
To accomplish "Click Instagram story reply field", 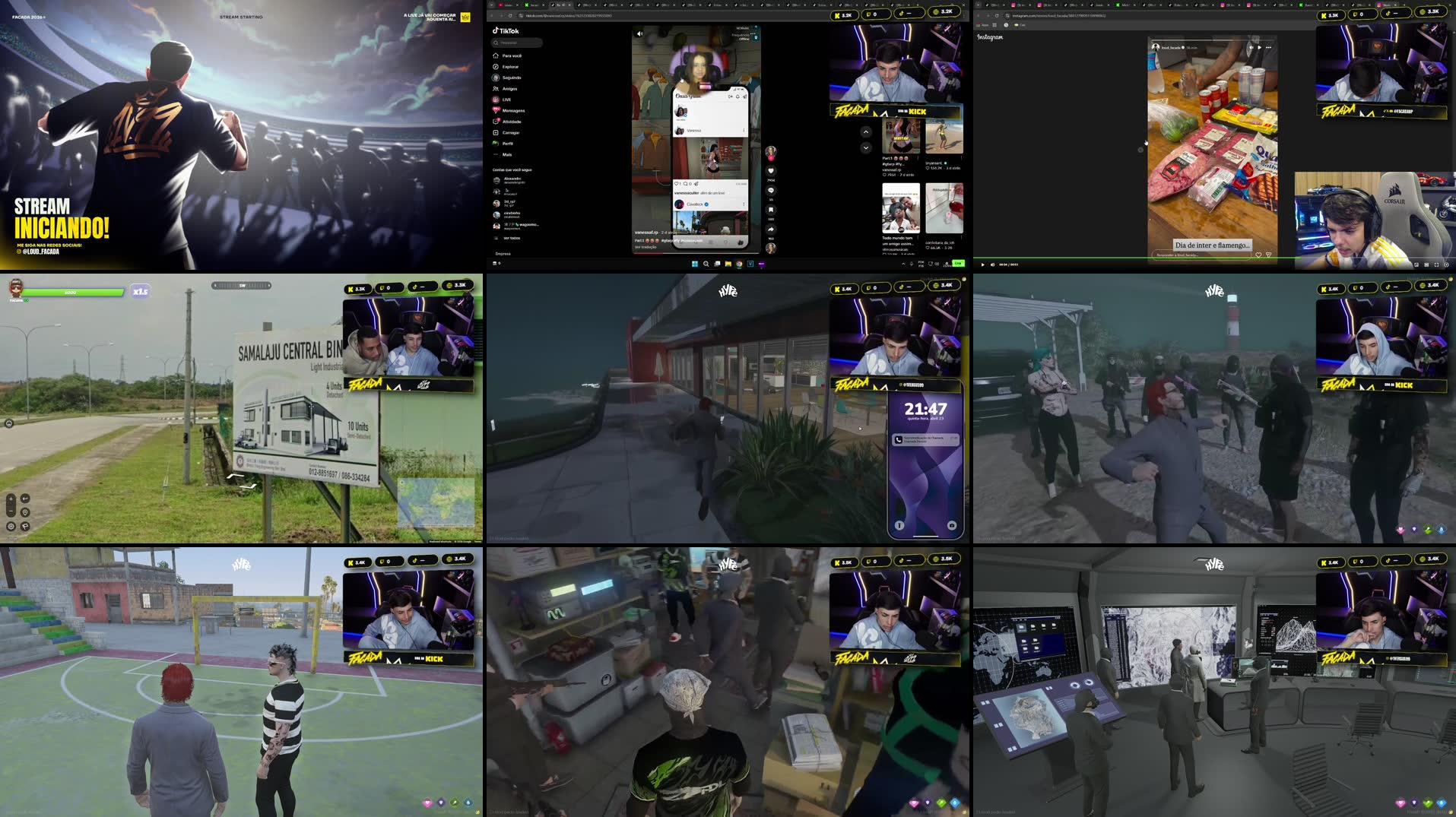I will coord(1200,255).
